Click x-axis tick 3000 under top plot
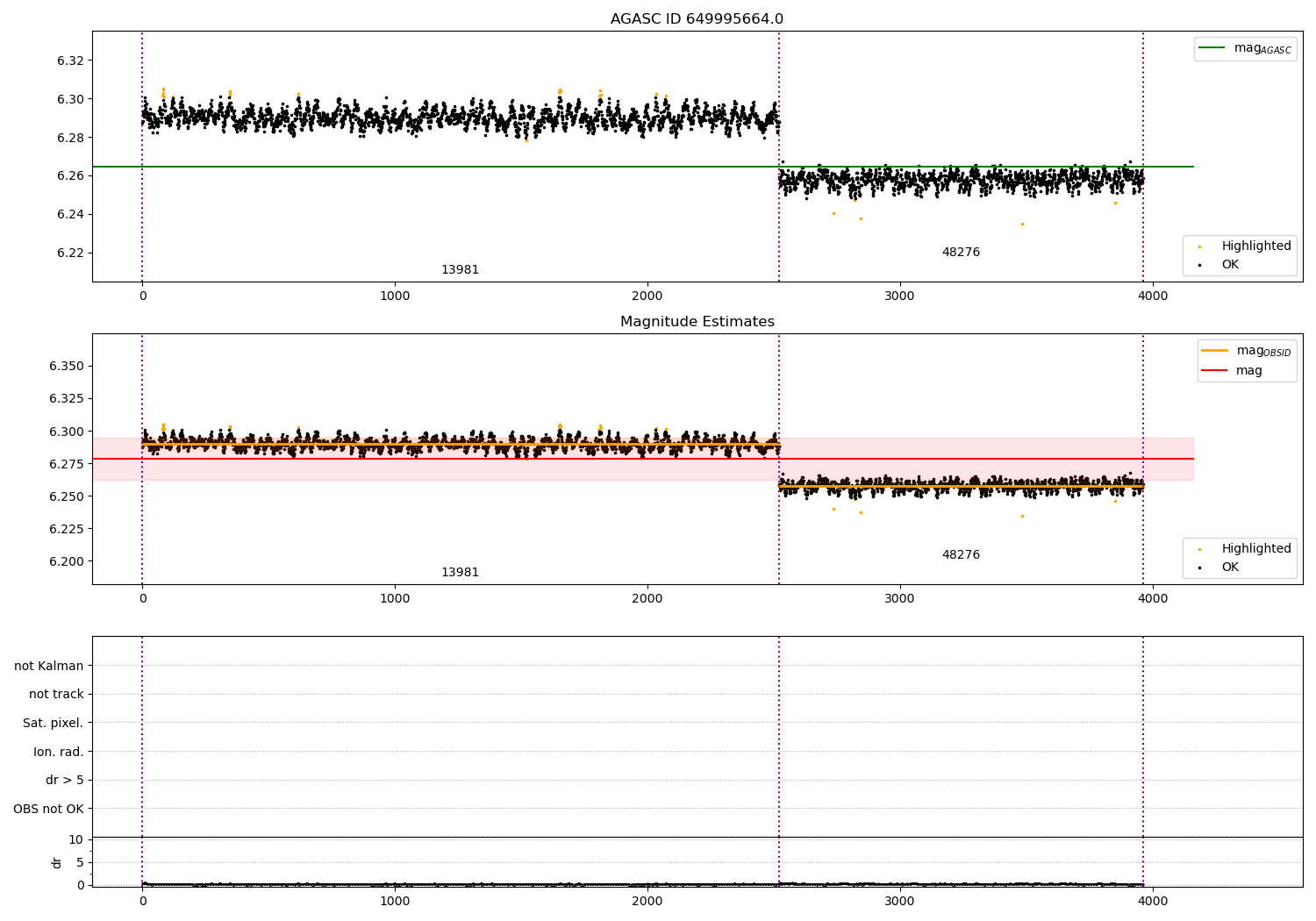Viewport: 1316px width, 921px height. 900,296
